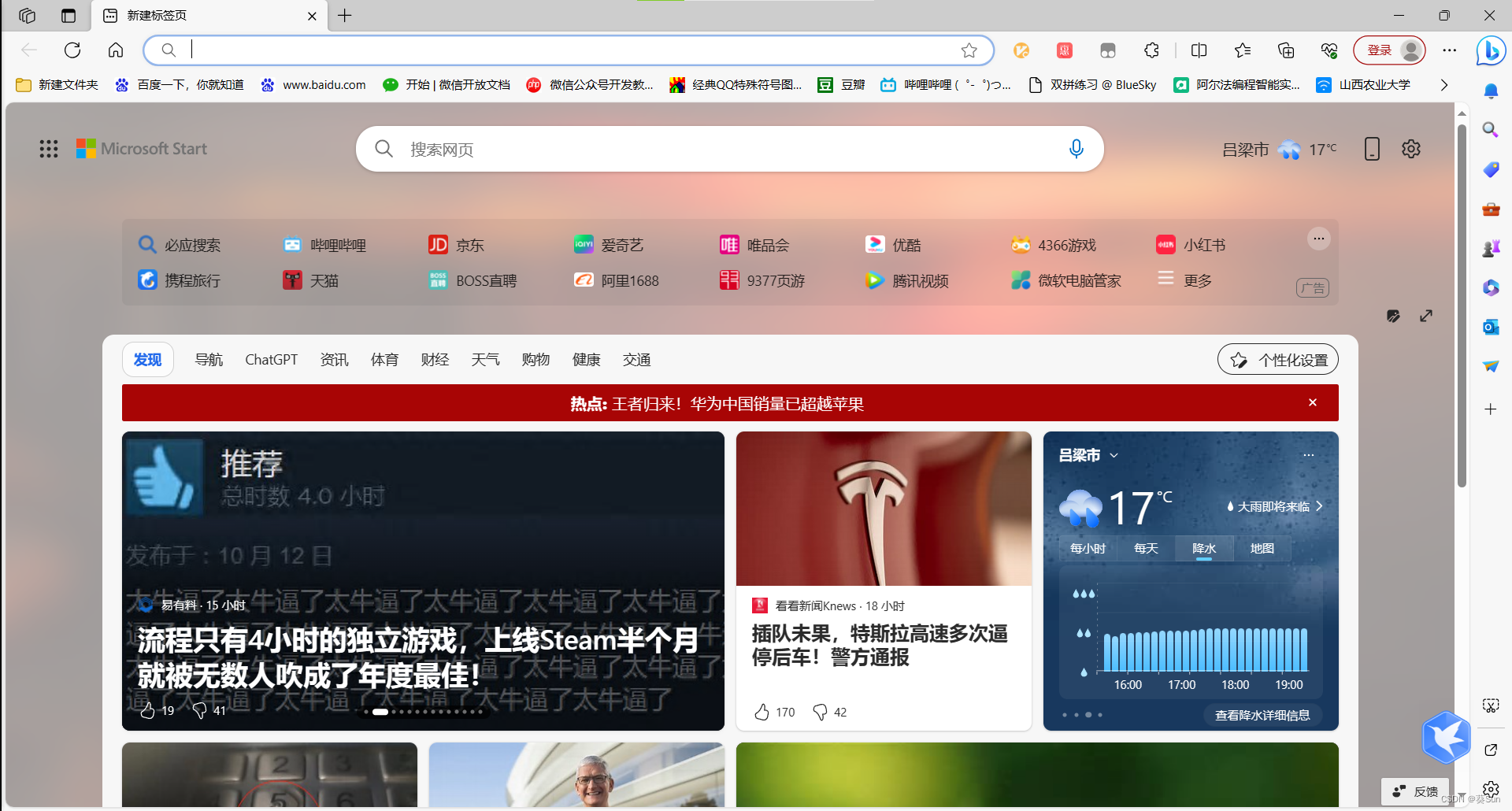1512x811 pixels.
Task: Open 百度一下 bookmark in favorites bar
Action: (180, 85)
